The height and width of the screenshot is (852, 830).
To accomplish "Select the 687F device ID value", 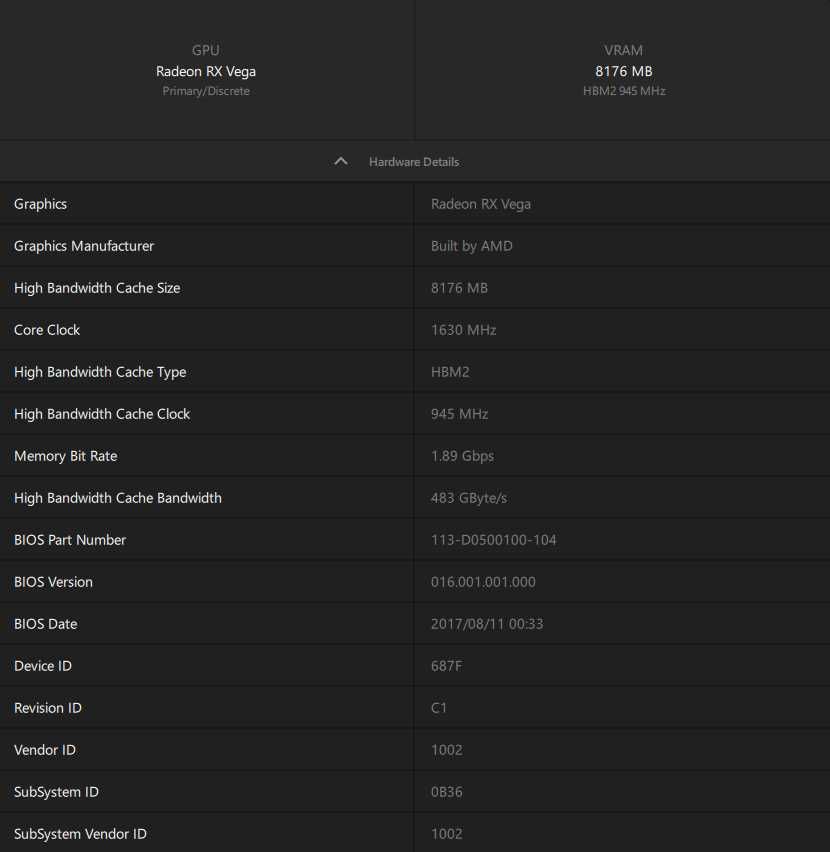I will coord(447,666).
